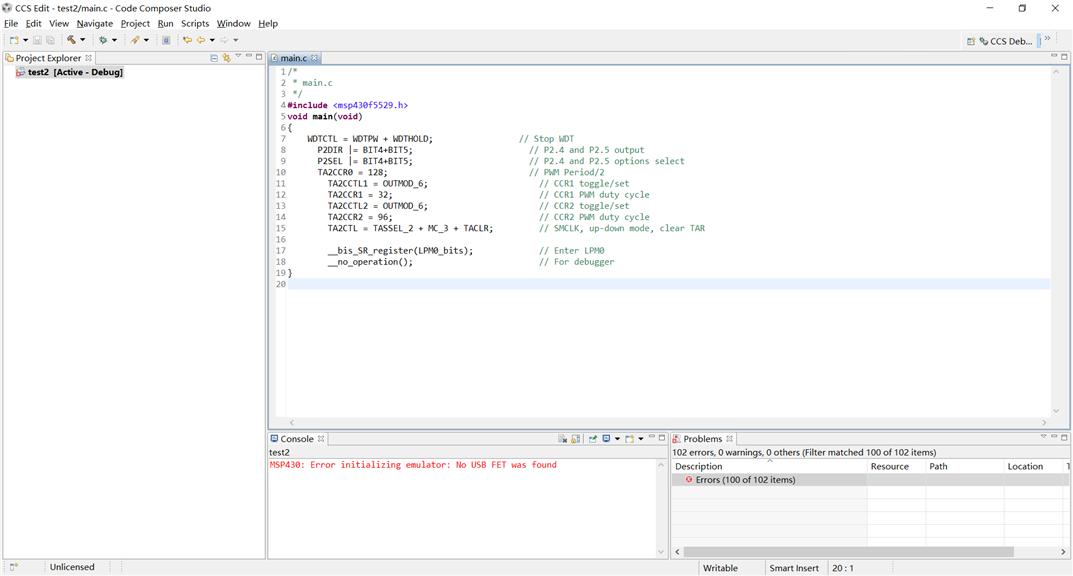Open Problems panel view menu triangle

1043,437
